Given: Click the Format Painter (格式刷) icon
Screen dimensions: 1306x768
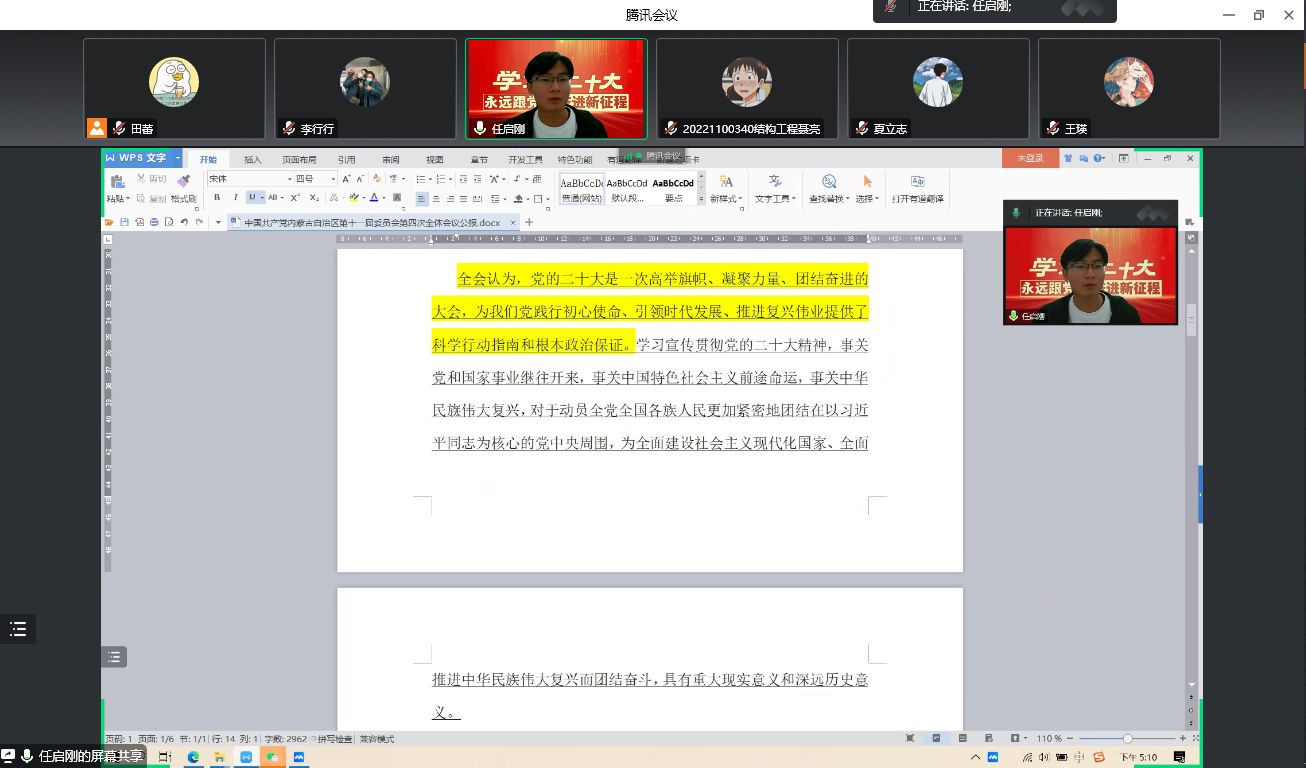Looking at the screenshot, I should (x=183, y=181).
